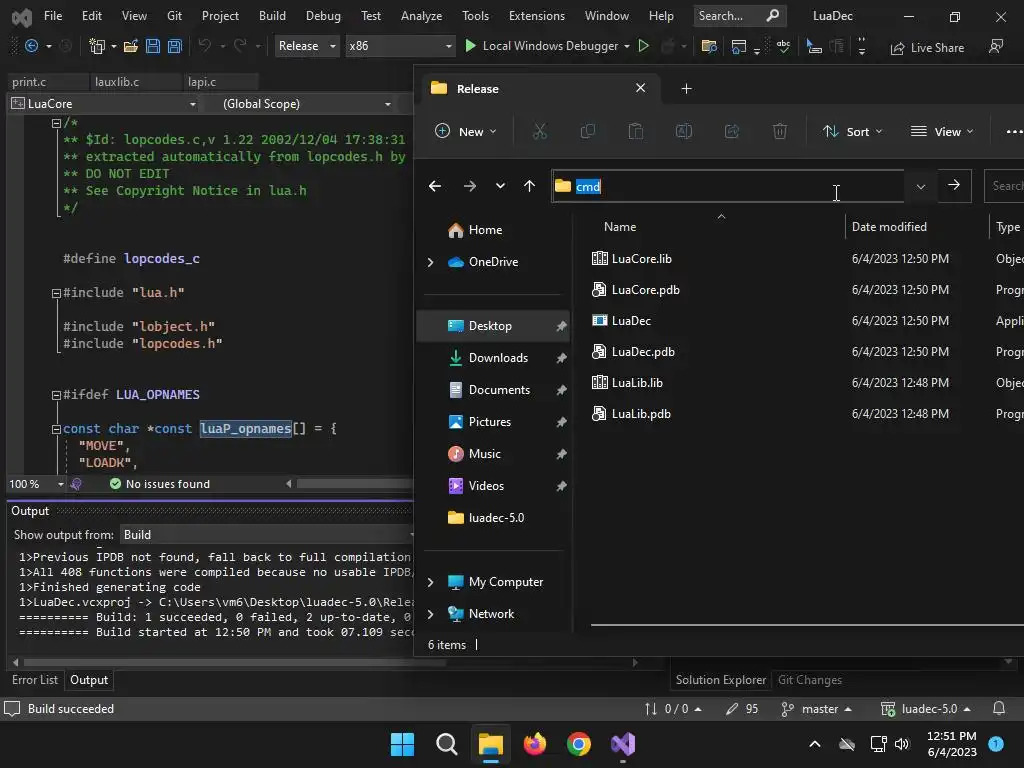This screenshot has width=1024, height=768.
Task: Open the Global Scope dropdown
Action: 306,104
